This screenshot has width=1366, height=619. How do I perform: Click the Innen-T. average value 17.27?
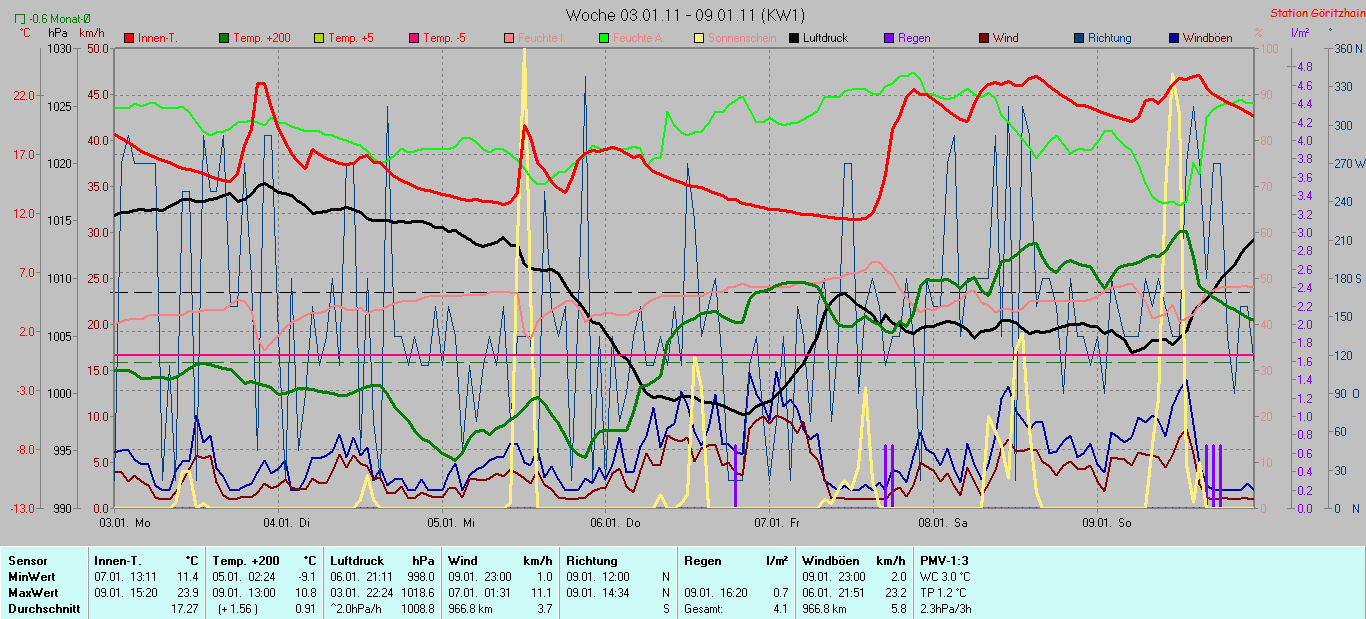pyautogui.click(x=185, y=609)
